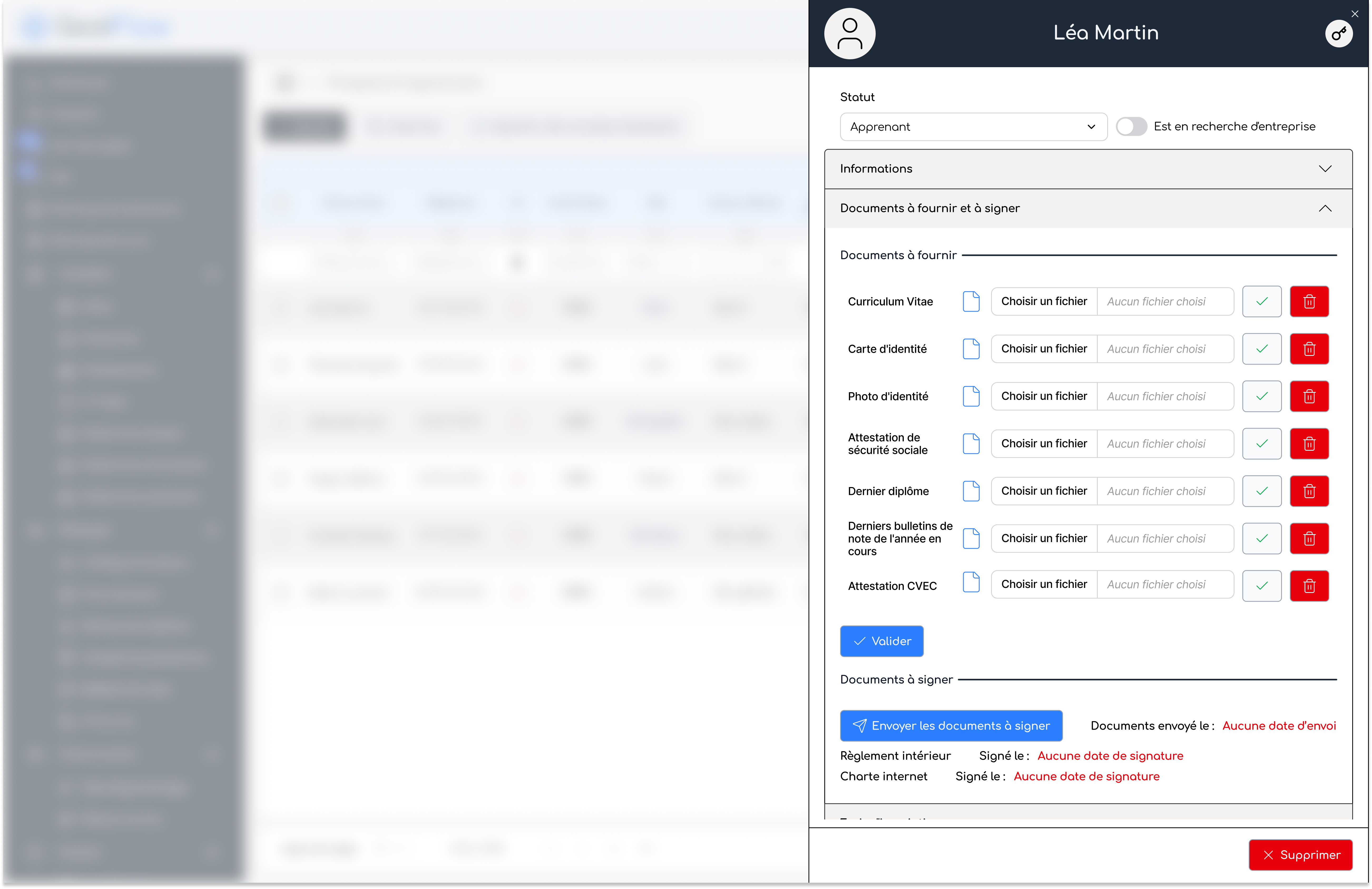
Task: Click the red Supprimer button
Action: tap(1301, 855)
